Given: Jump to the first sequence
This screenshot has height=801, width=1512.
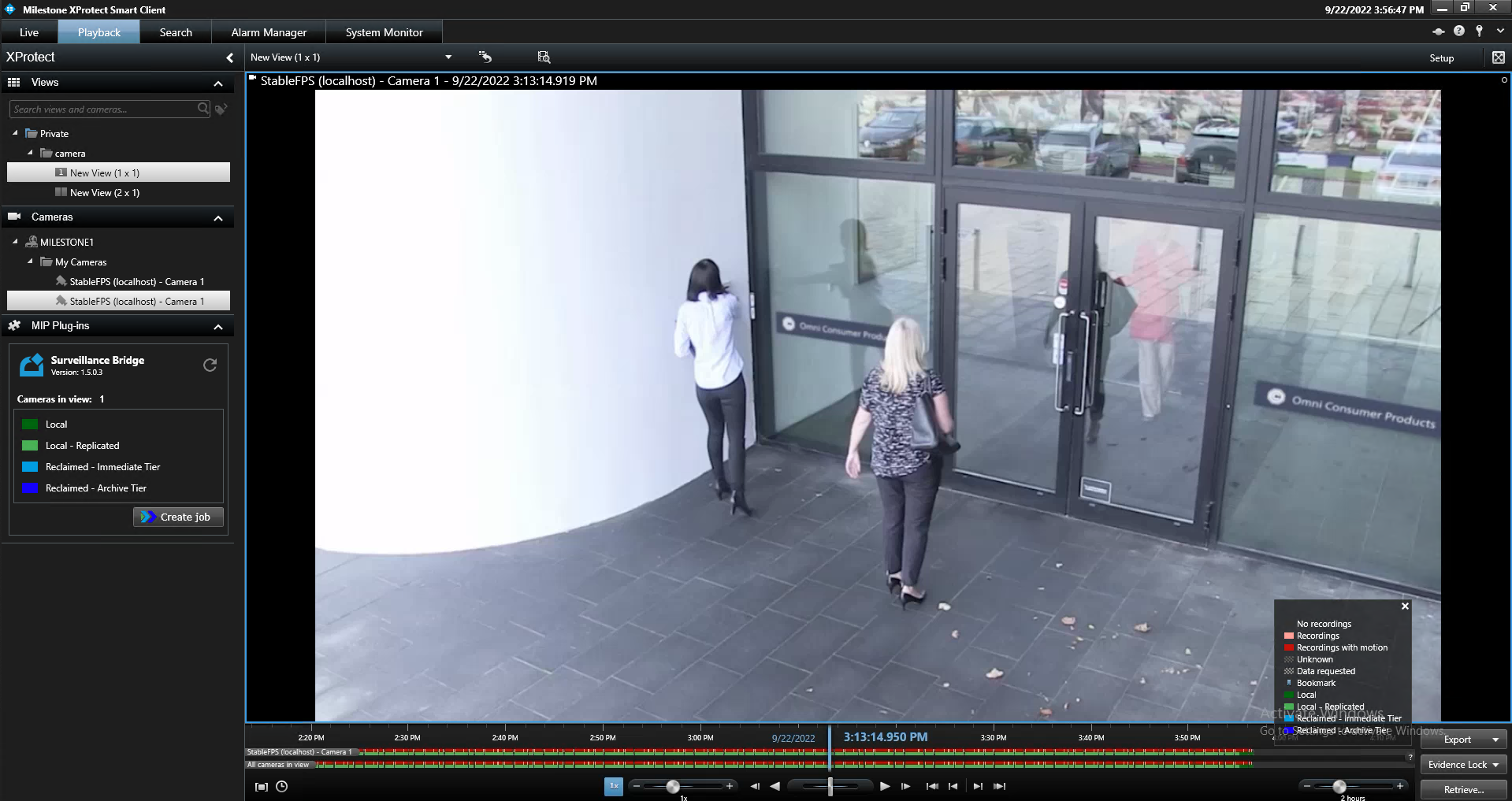Looking at the screenshot, I should click(932, 786).
